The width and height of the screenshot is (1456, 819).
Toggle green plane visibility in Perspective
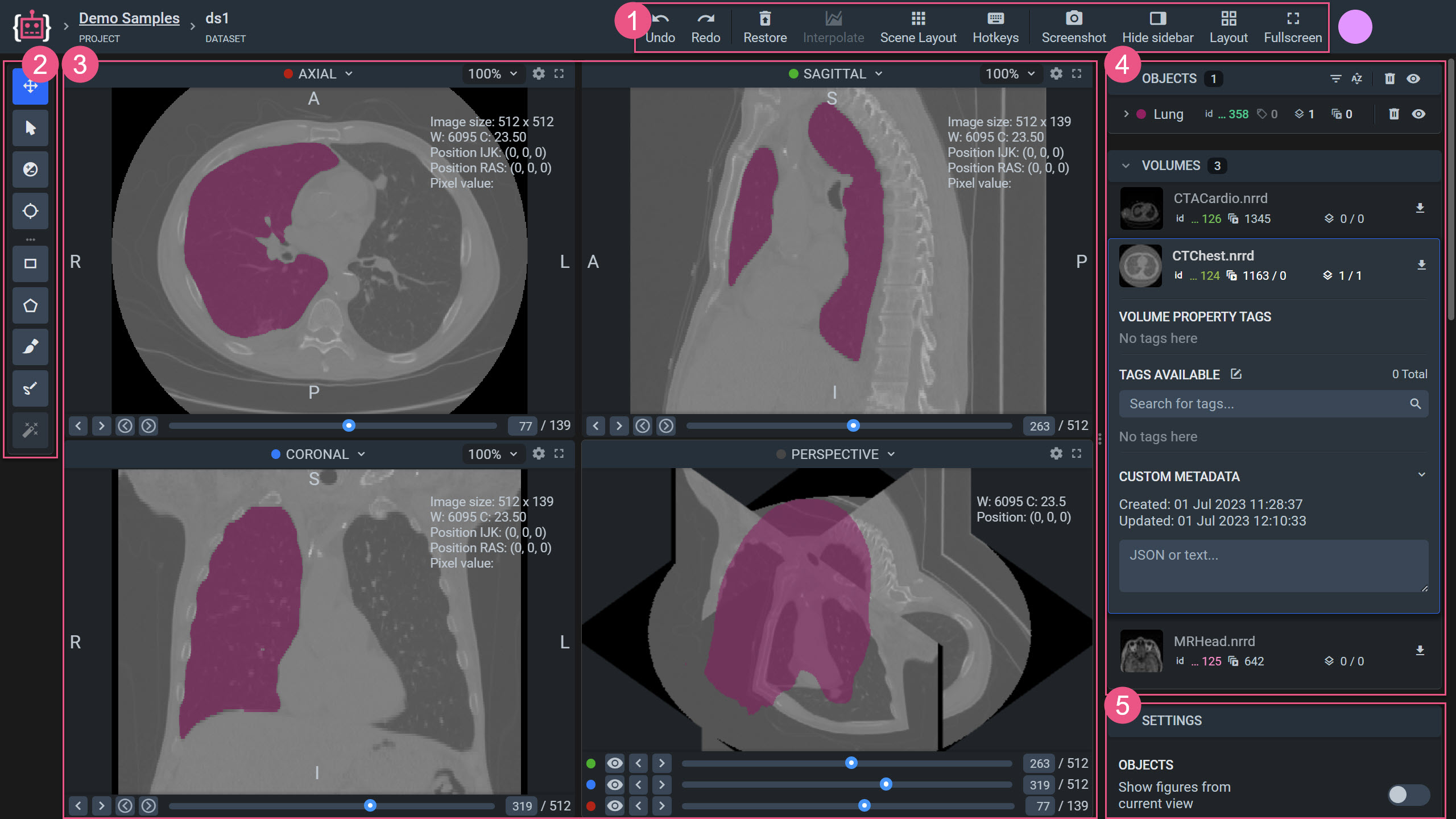click(x=614, y=763)
